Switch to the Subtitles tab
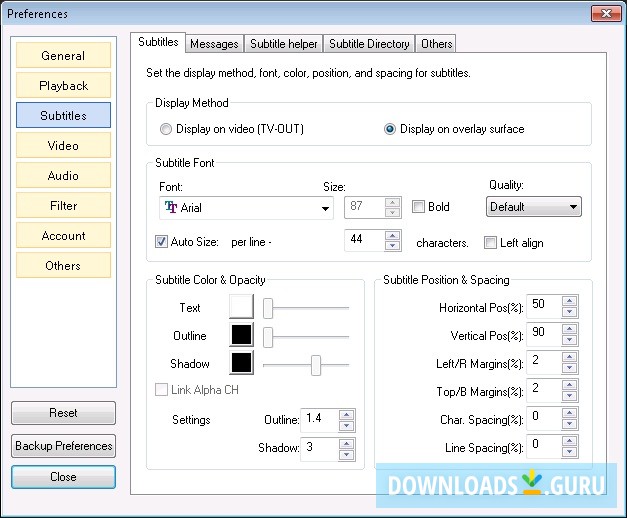The image size is (627, 518). point(158,42)
